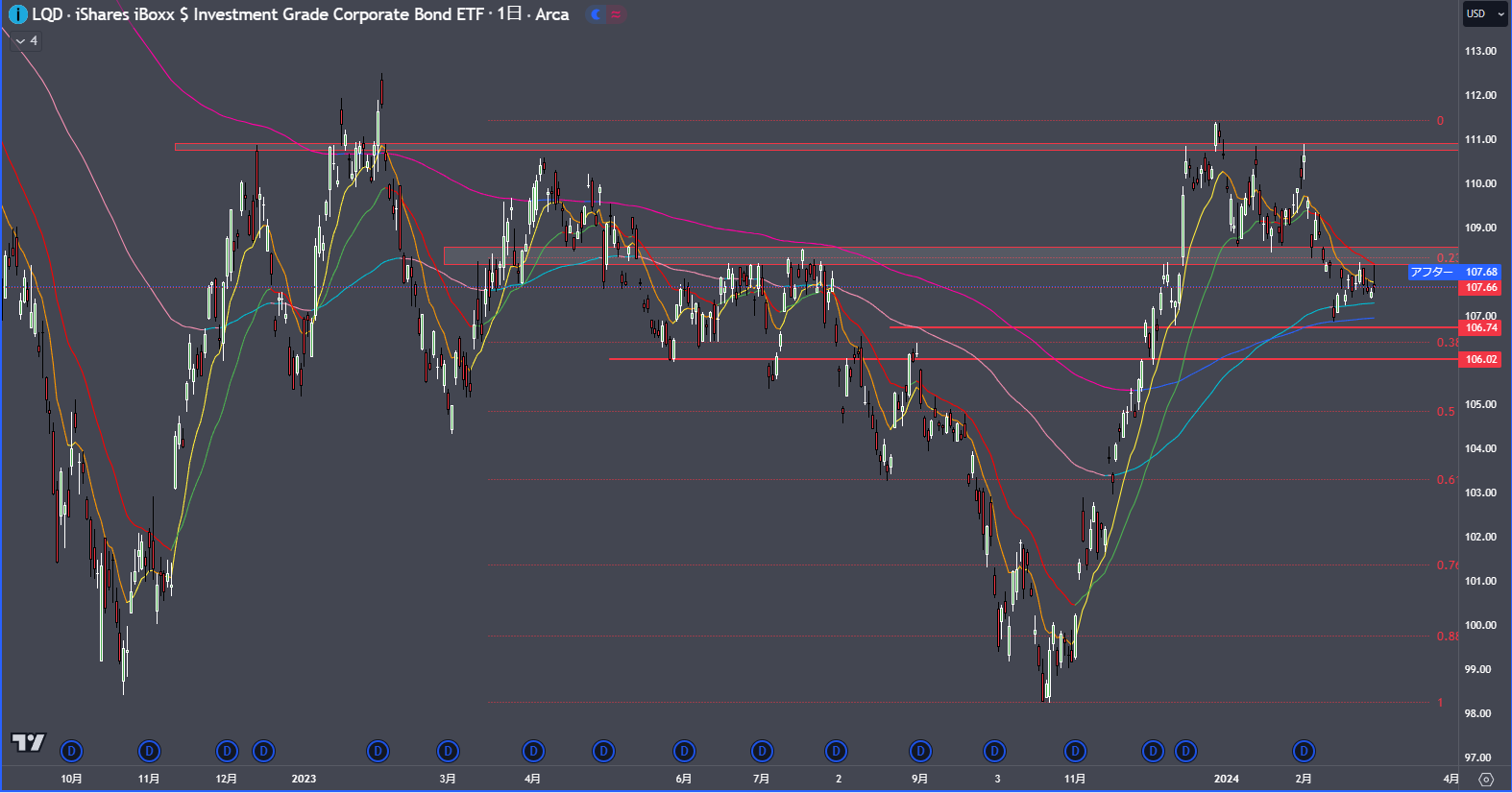Click the 10月 label on time axis
This screenshot has width=1512, height=793.
pos(71,779)
